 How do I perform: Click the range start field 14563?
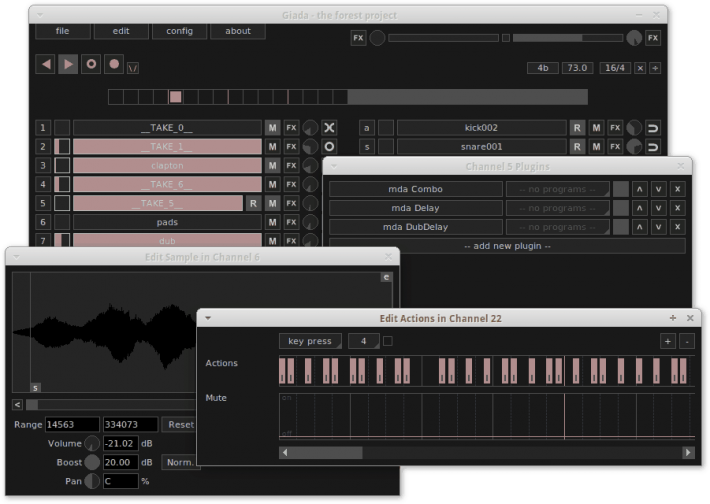click(72, 425)
